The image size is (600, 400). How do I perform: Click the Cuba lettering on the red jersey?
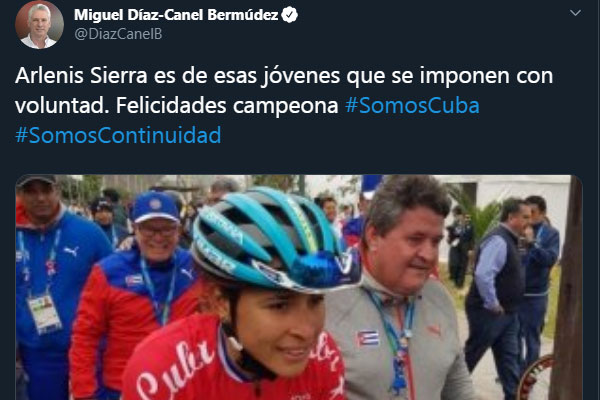174,365
